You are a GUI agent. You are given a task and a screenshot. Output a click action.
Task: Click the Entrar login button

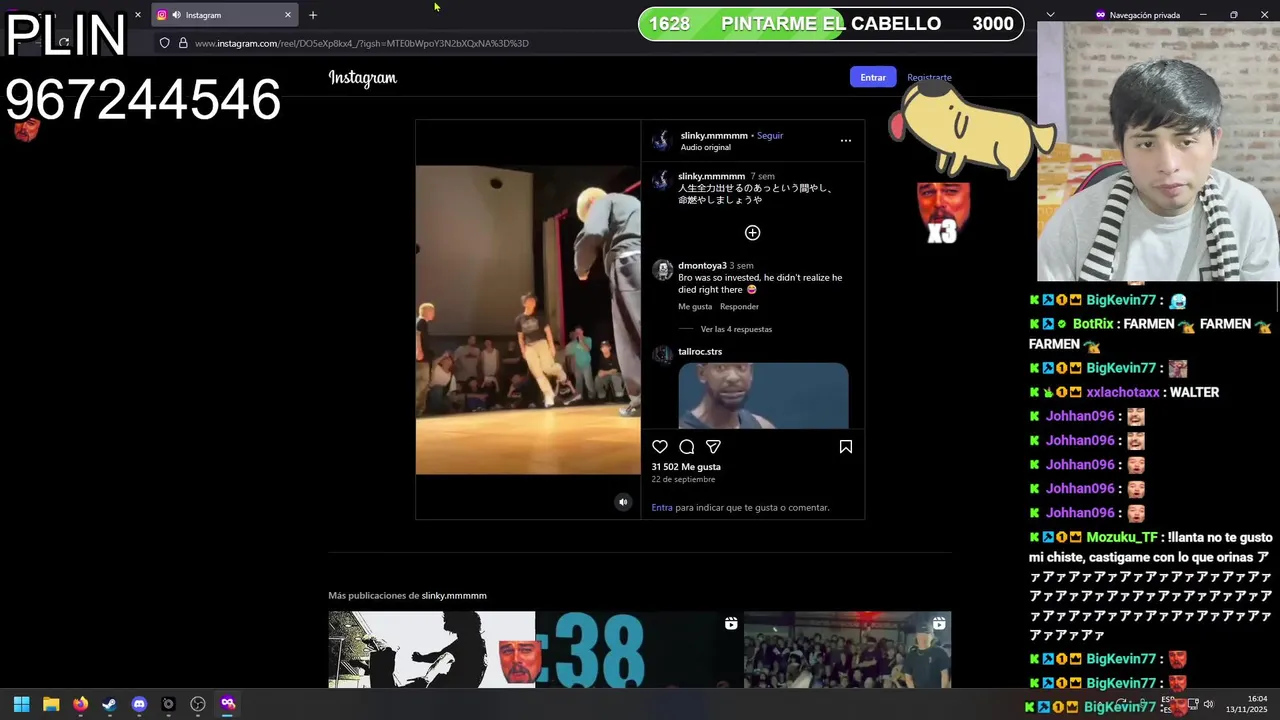pos(873,77)
